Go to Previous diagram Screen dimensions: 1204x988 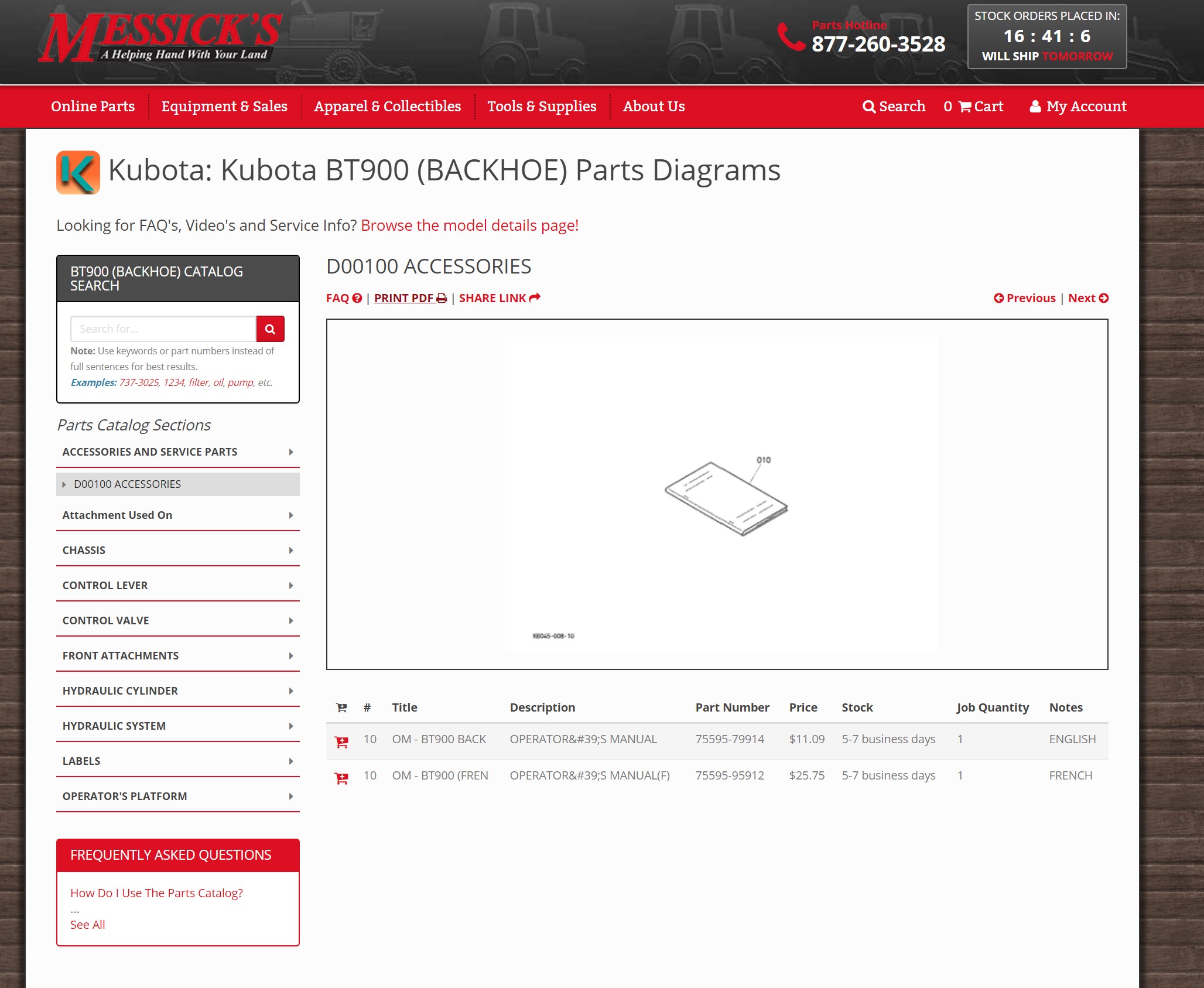(x=1024, y=298)
